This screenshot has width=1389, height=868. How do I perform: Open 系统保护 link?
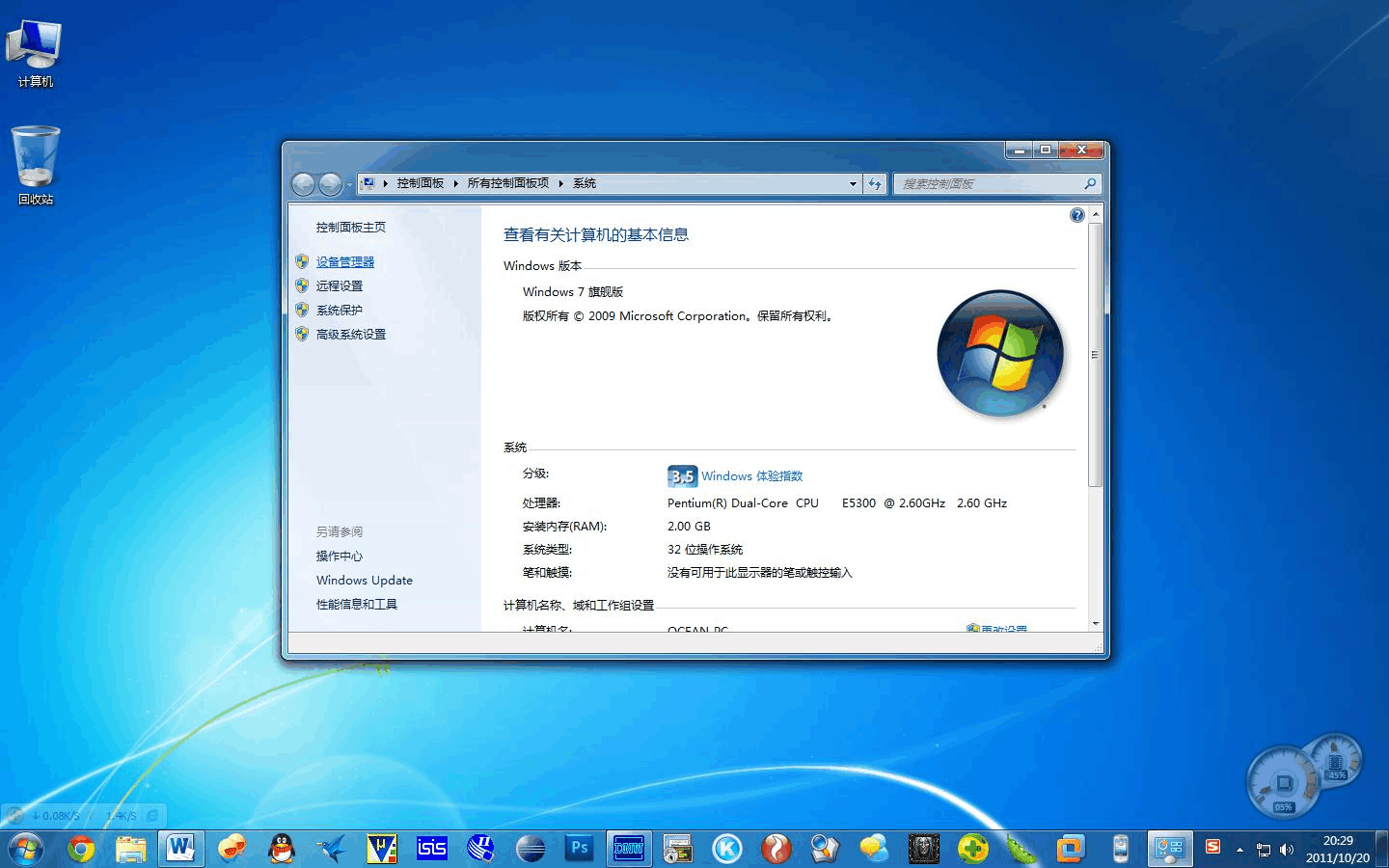(340, 310)
